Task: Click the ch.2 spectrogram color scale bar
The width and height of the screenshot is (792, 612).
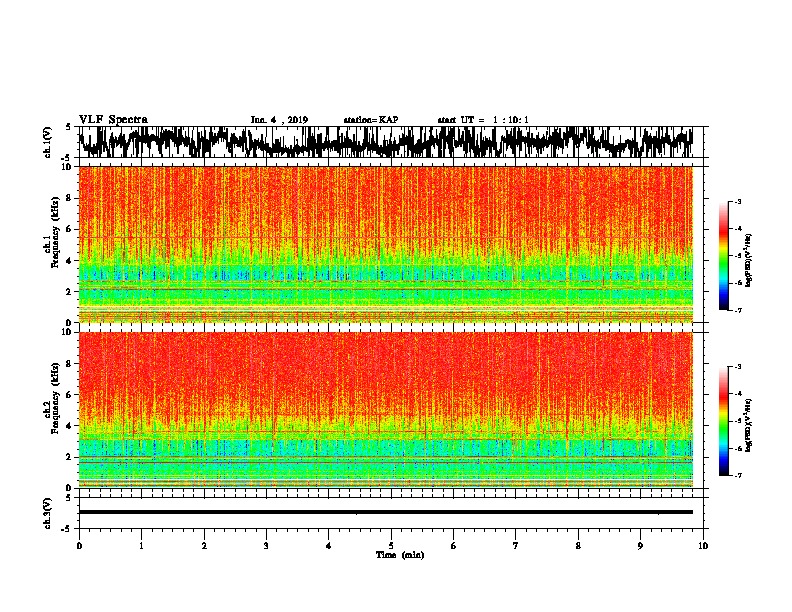Action: coord(724,421)
